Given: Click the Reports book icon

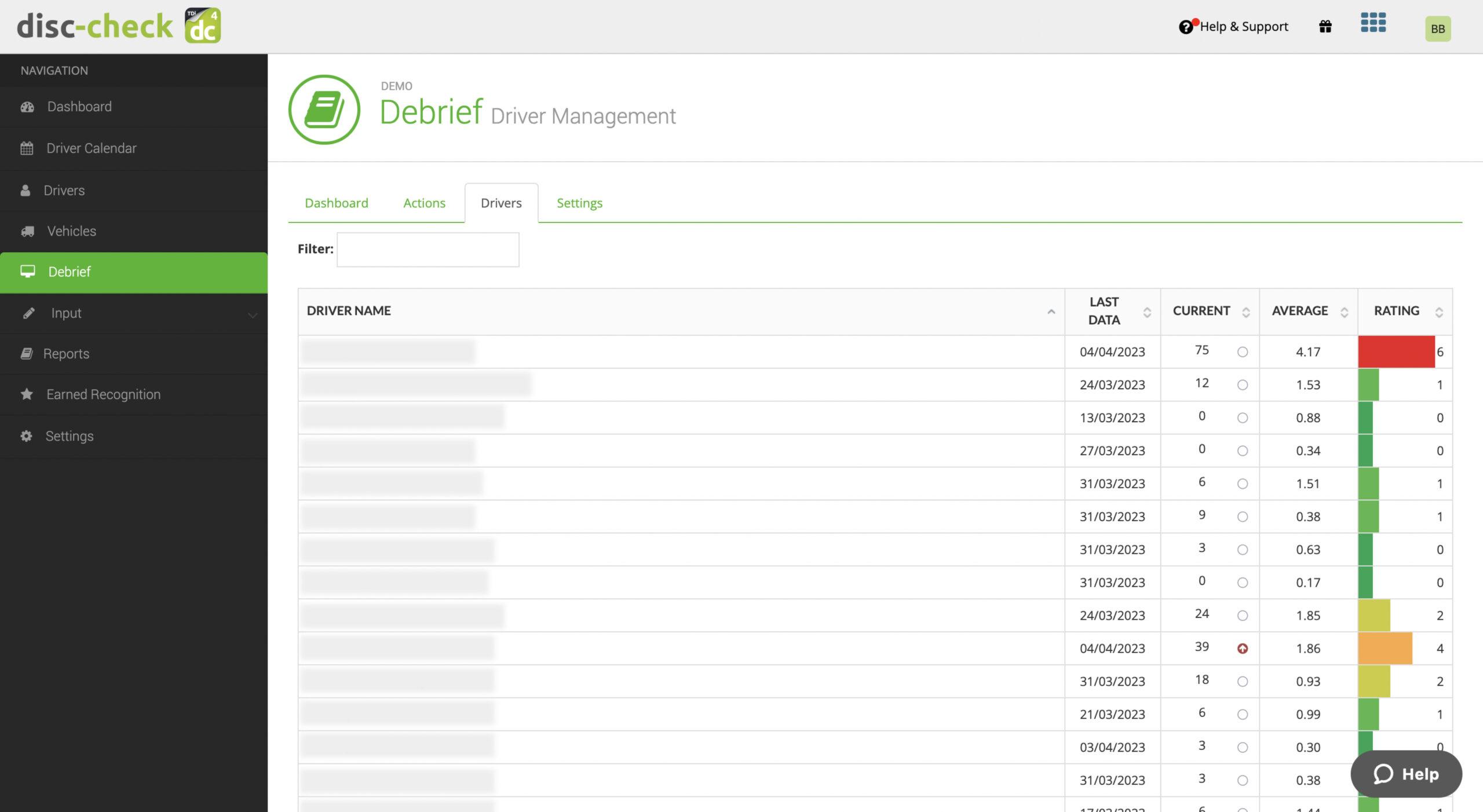Looking at the screenshot, I should click(27, 354).
